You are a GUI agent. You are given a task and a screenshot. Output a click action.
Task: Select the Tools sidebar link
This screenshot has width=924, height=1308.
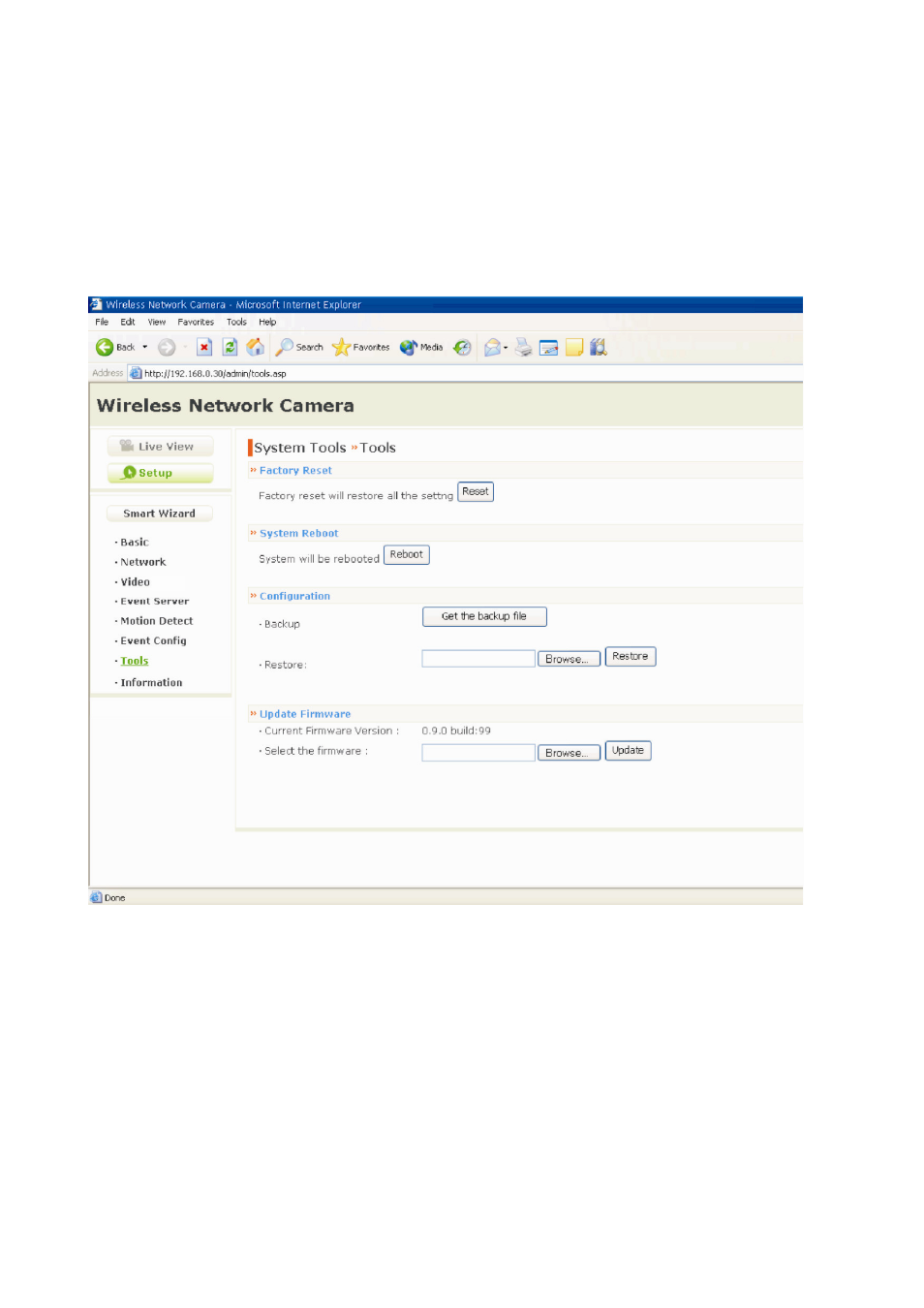click(x=135, y=661)
